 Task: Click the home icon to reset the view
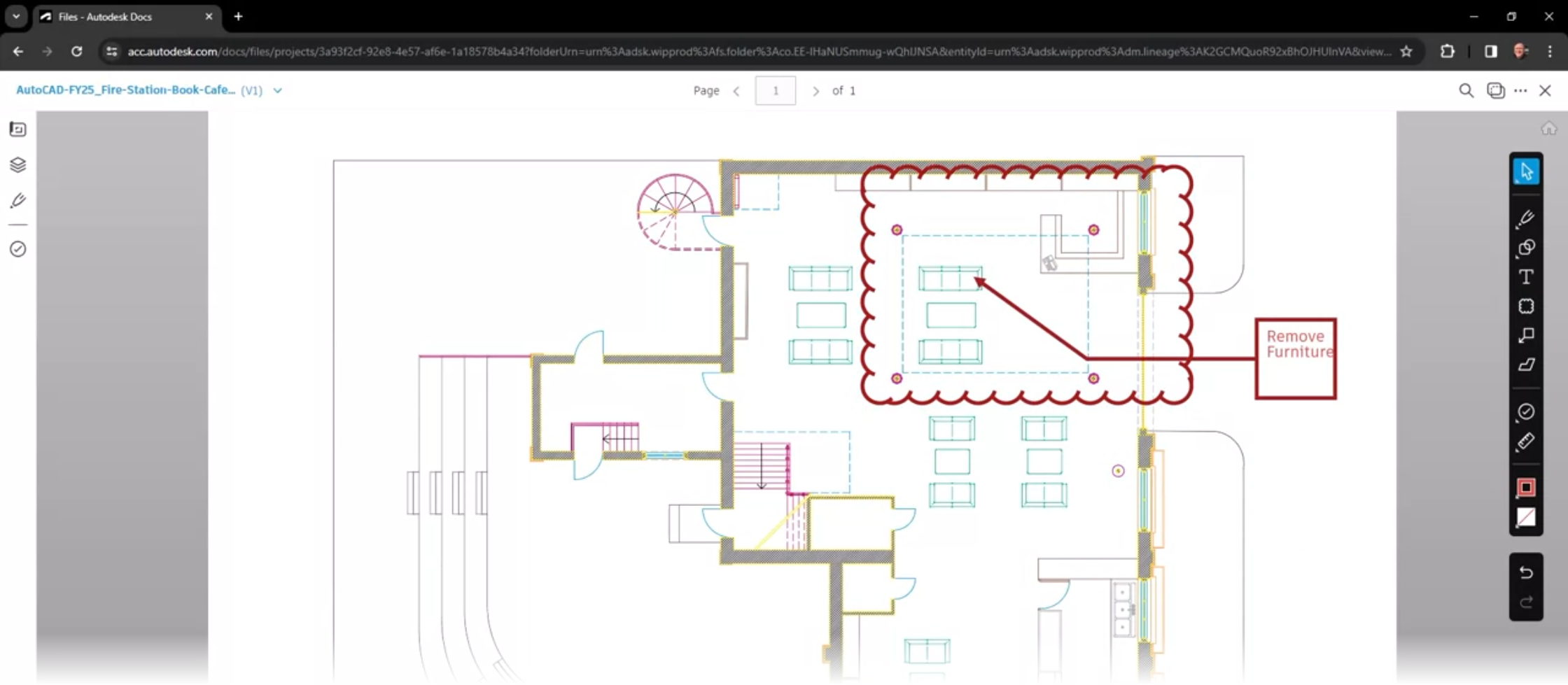click(x=1548, y=128)
